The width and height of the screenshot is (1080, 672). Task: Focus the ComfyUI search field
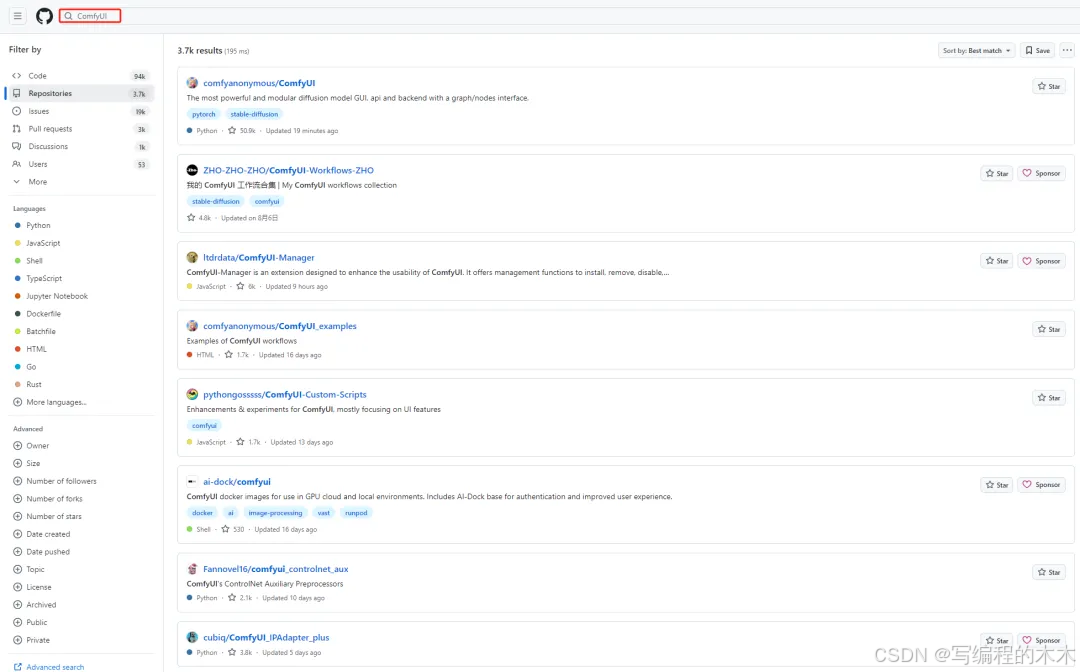tap(90, 16)
